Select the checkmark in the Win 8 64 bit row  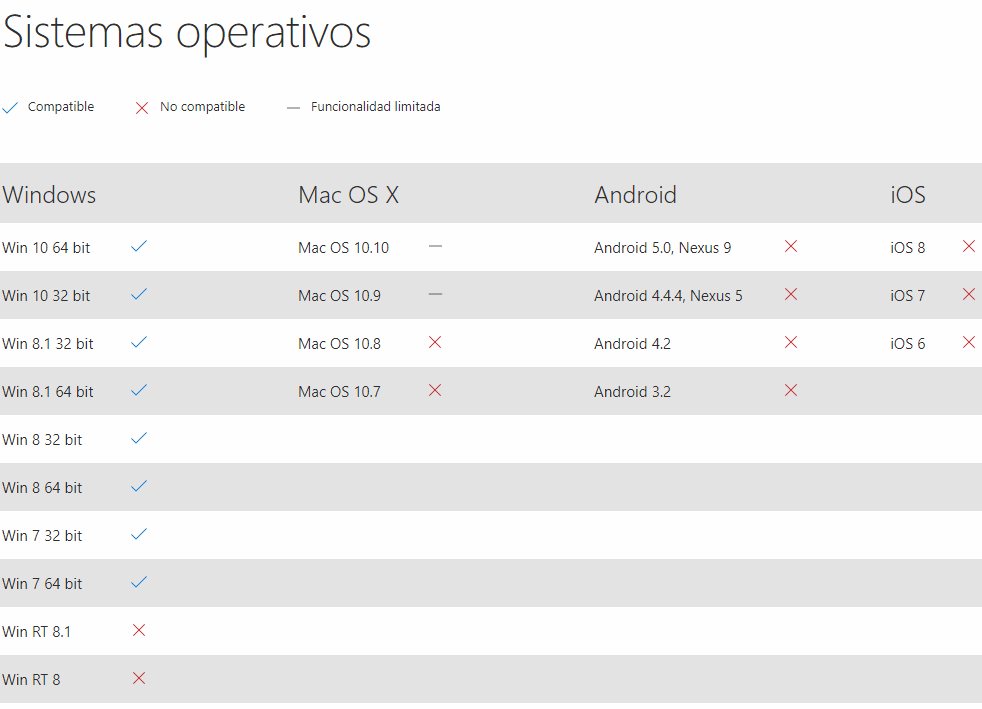click(x=139, y=486)
